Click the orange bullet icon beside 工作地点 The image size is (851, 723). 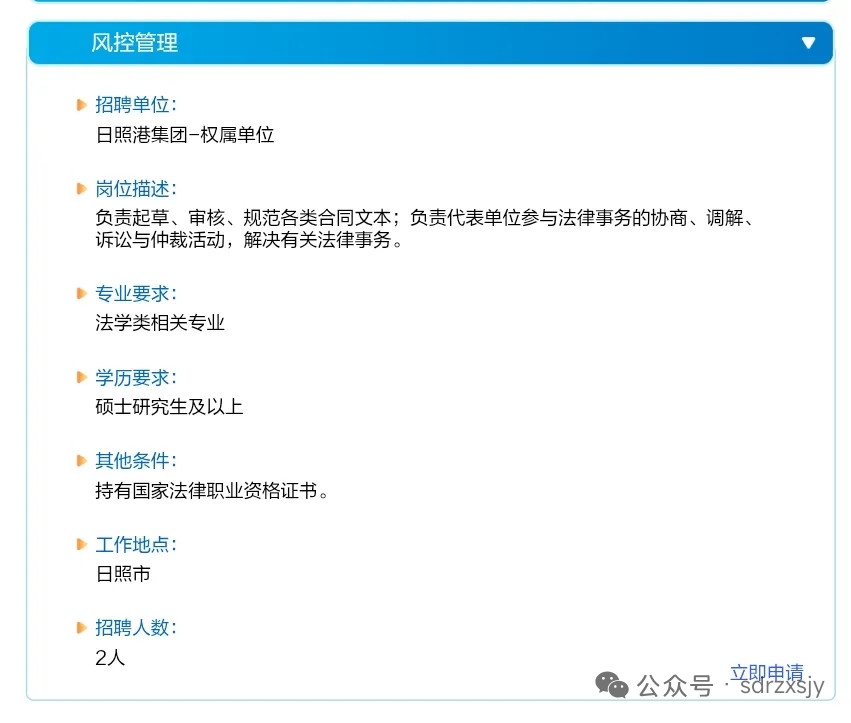[82, 545]
